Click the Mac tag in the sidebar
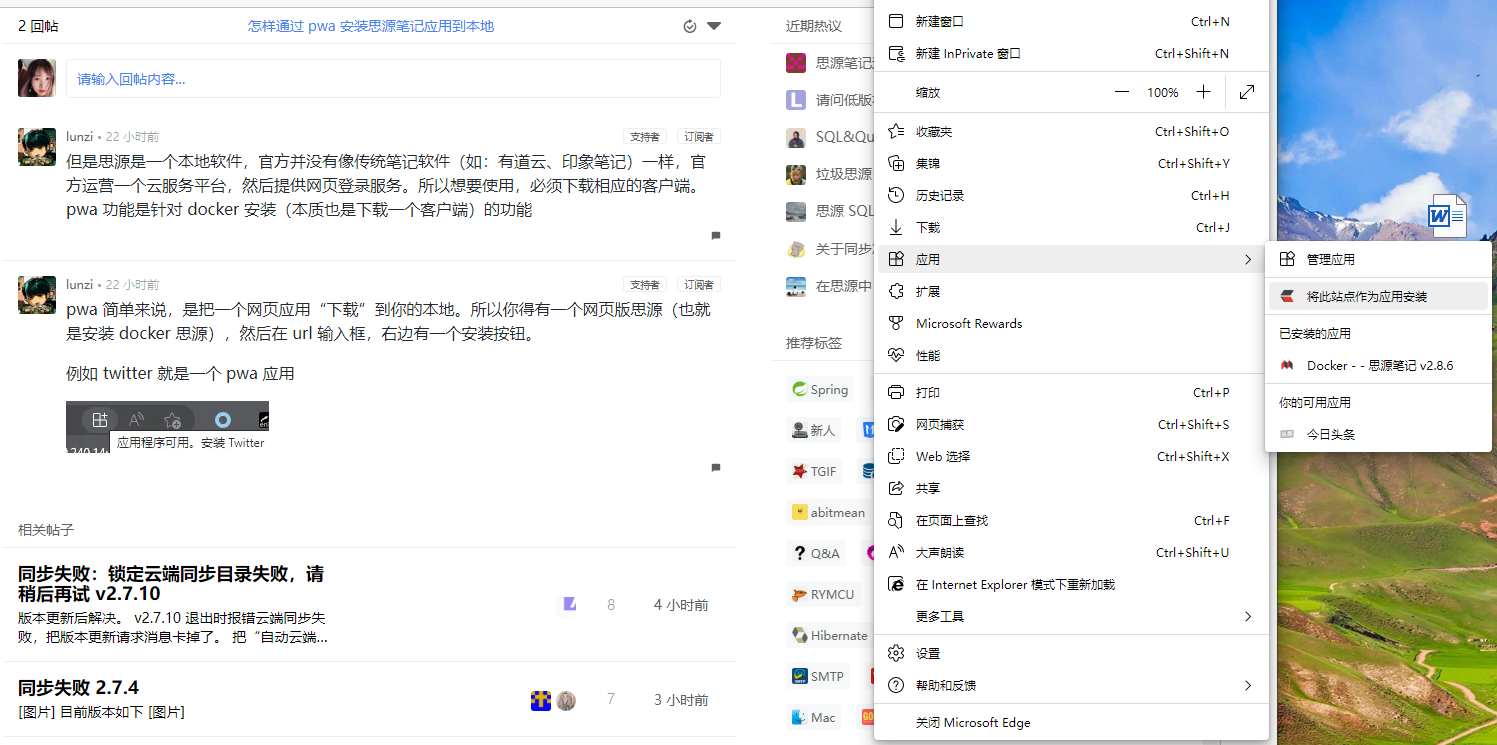 [x=815, y=716]
